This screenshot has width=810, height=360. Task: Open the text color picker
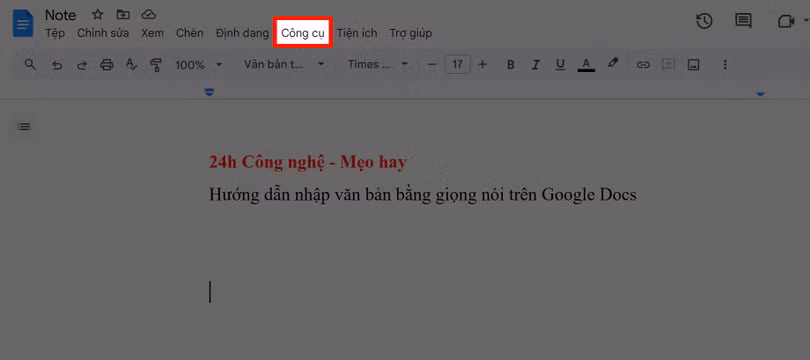click(x=586, y=65)
